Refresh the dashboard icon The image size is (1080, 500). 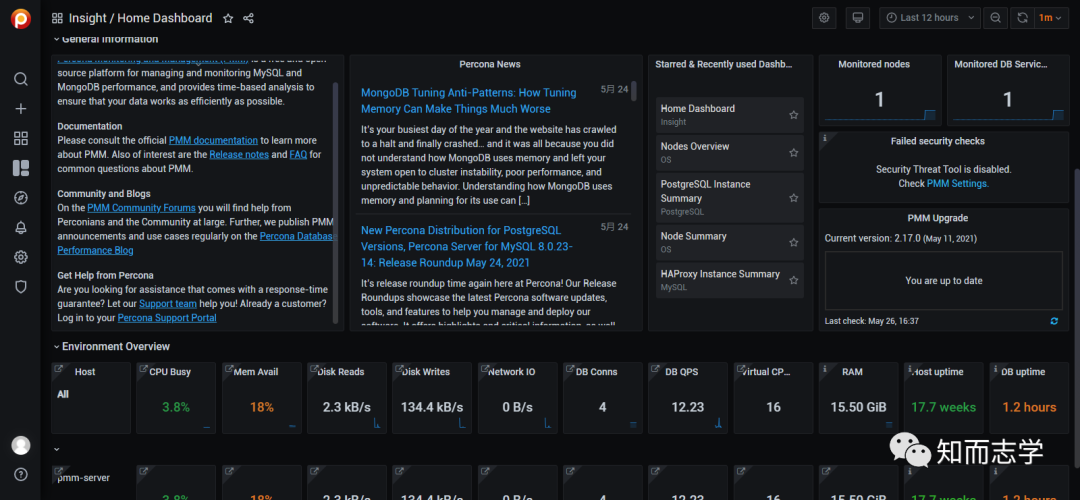click(x=1022, y=18)
